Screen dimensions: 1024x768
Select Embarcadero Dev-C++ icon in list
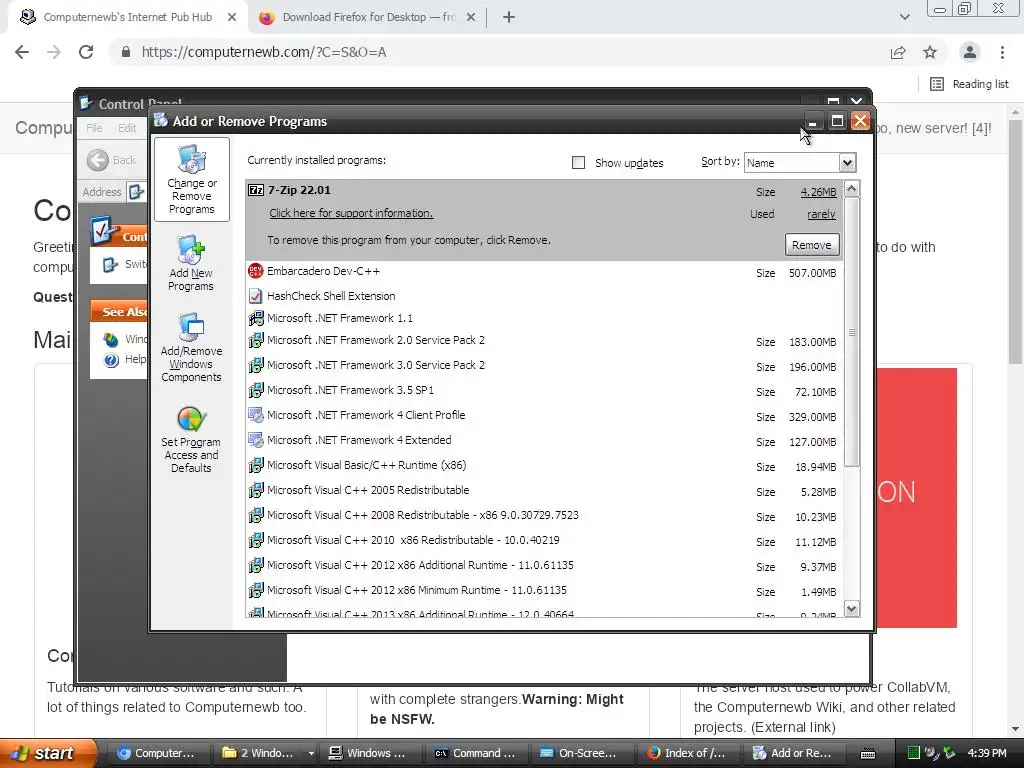coord(256,271)
